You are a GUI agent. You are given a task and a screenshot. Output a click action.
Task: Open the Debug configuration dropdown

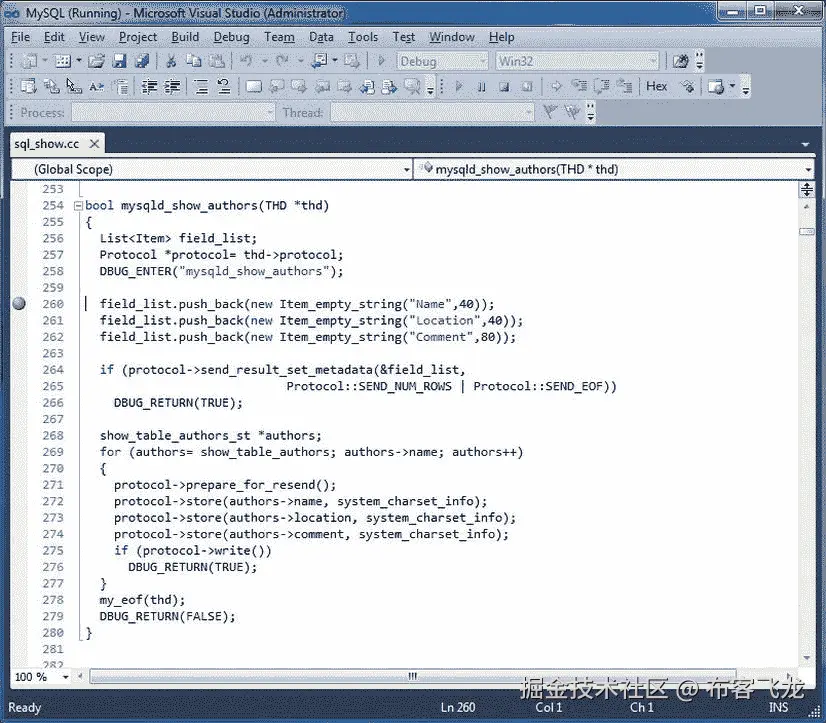pyautogui.click(x=483, y=61)
